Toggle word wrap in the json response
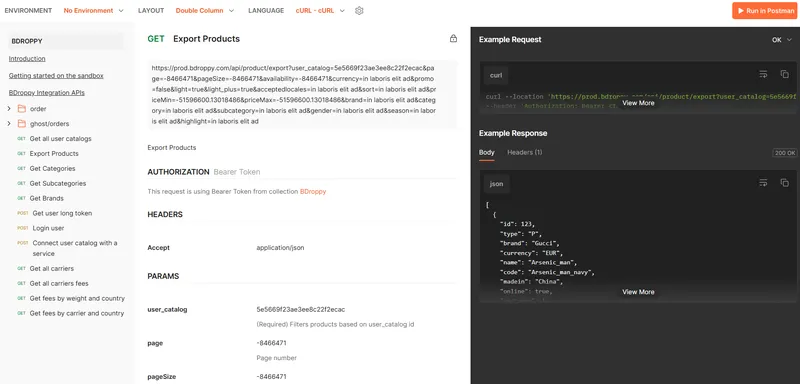 pos(763,183)
